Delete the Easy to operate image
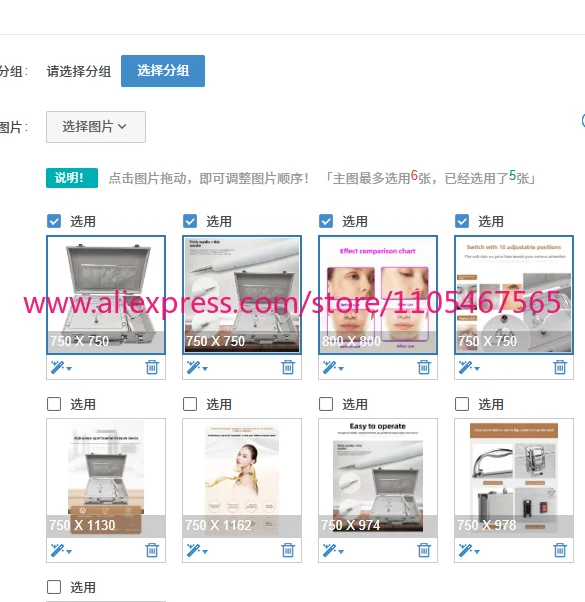Image resolution: width=585 pixels, height=602 pixels. (x=424, y=550)
